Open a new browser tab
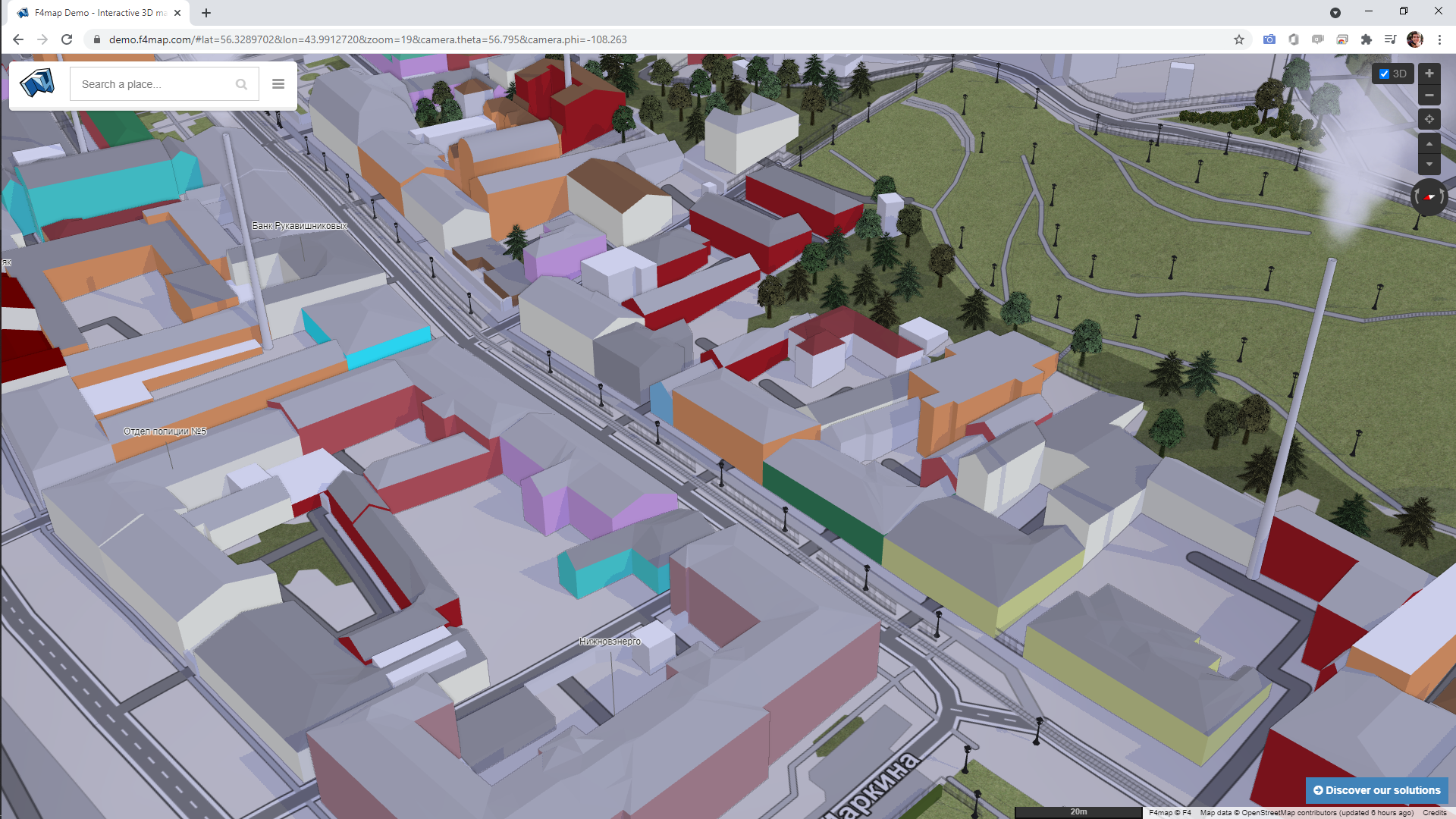1456x819 pixels. (206, 13)
